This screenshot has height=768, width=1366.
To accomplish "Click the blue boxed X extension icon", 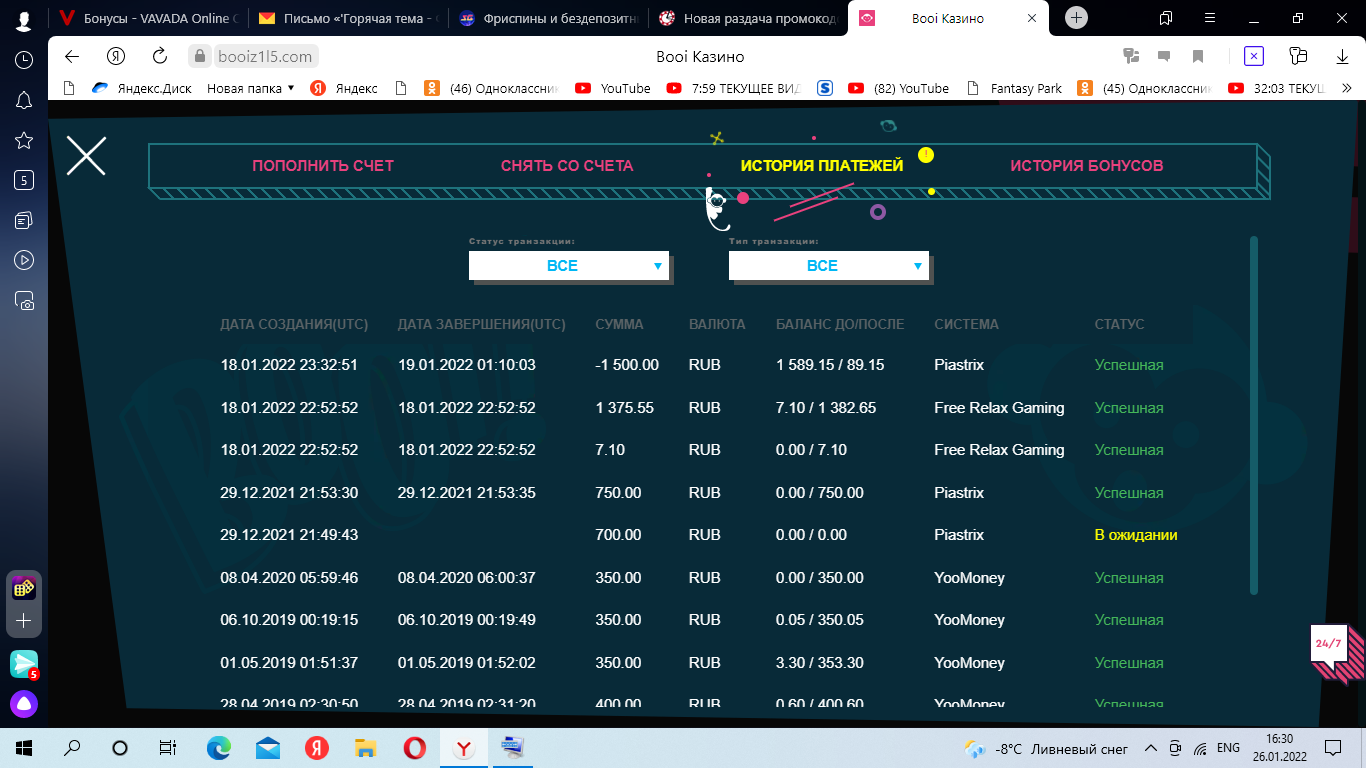I will pyautogui.click(x=1254, y=56).
